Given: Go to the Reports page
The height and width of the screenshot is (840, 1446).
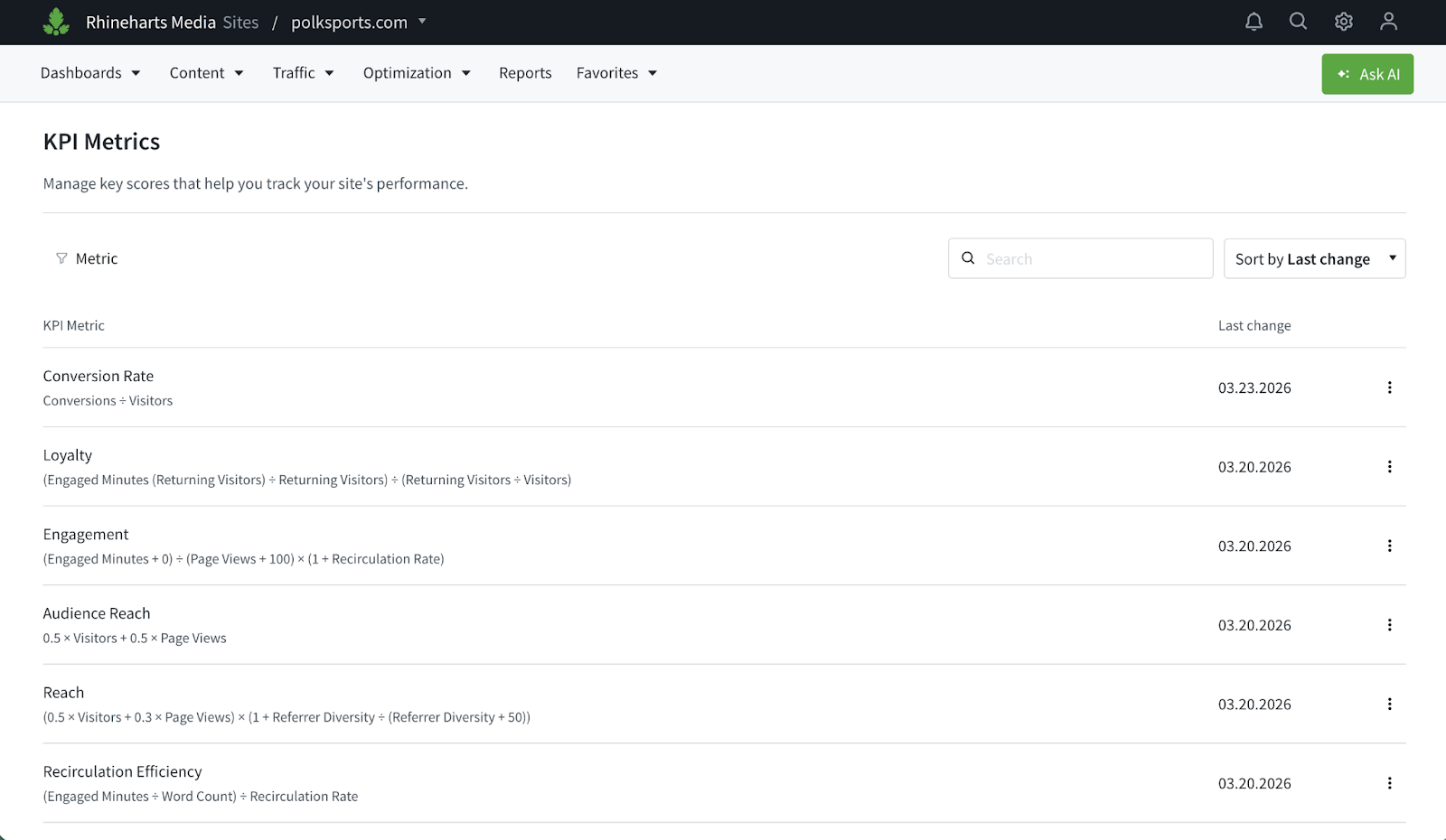Looking at the screenshot, I should 525,73.
